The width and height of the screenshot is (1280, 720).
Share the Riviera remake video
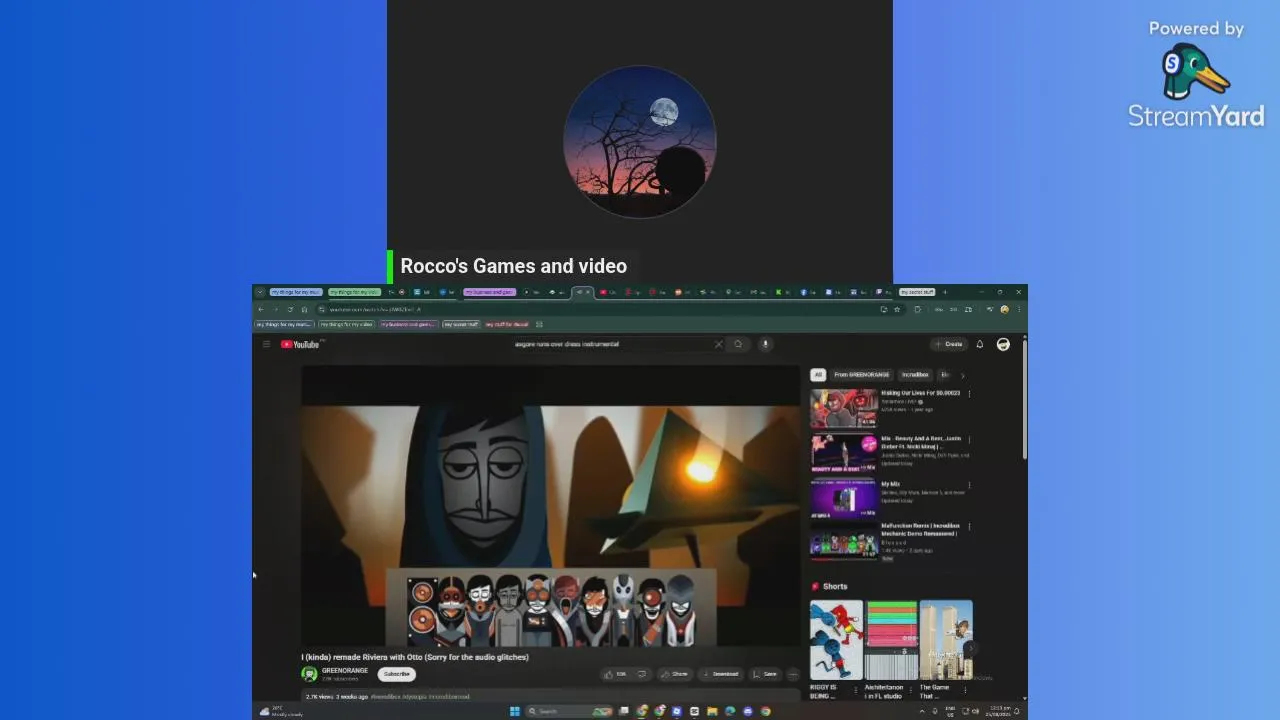coord(675,674)
